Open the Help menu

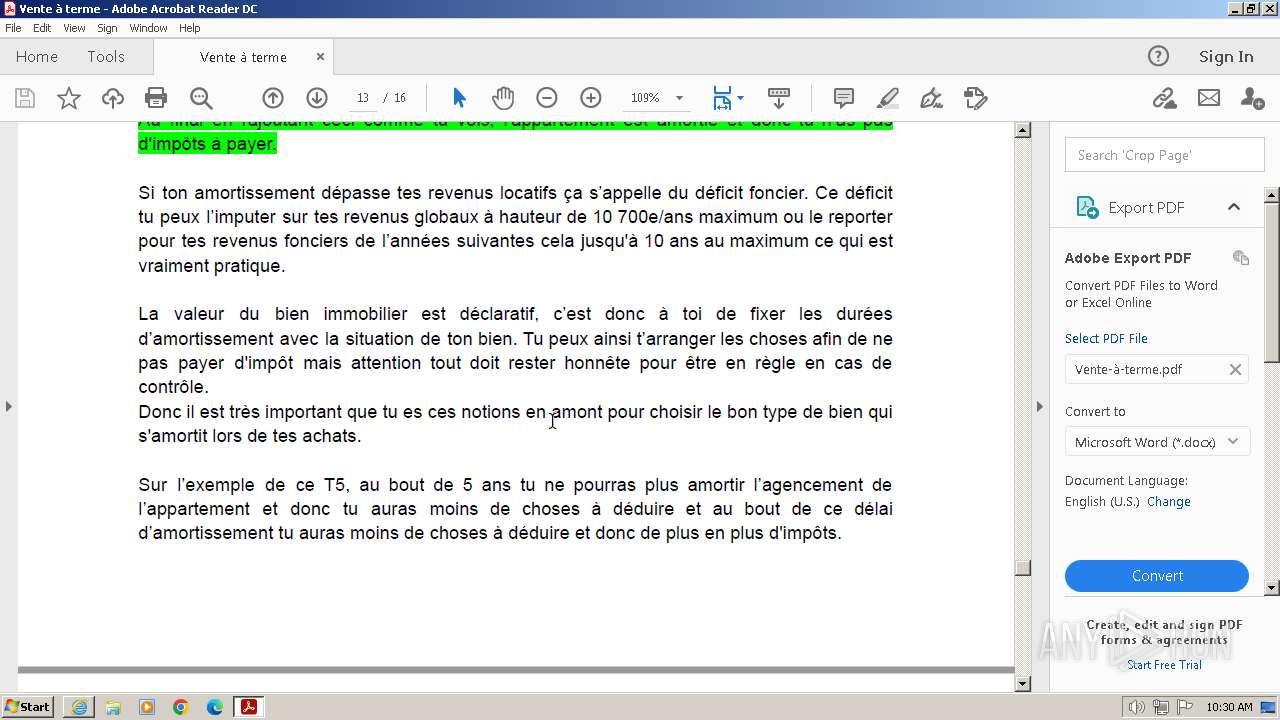point(189,28)
